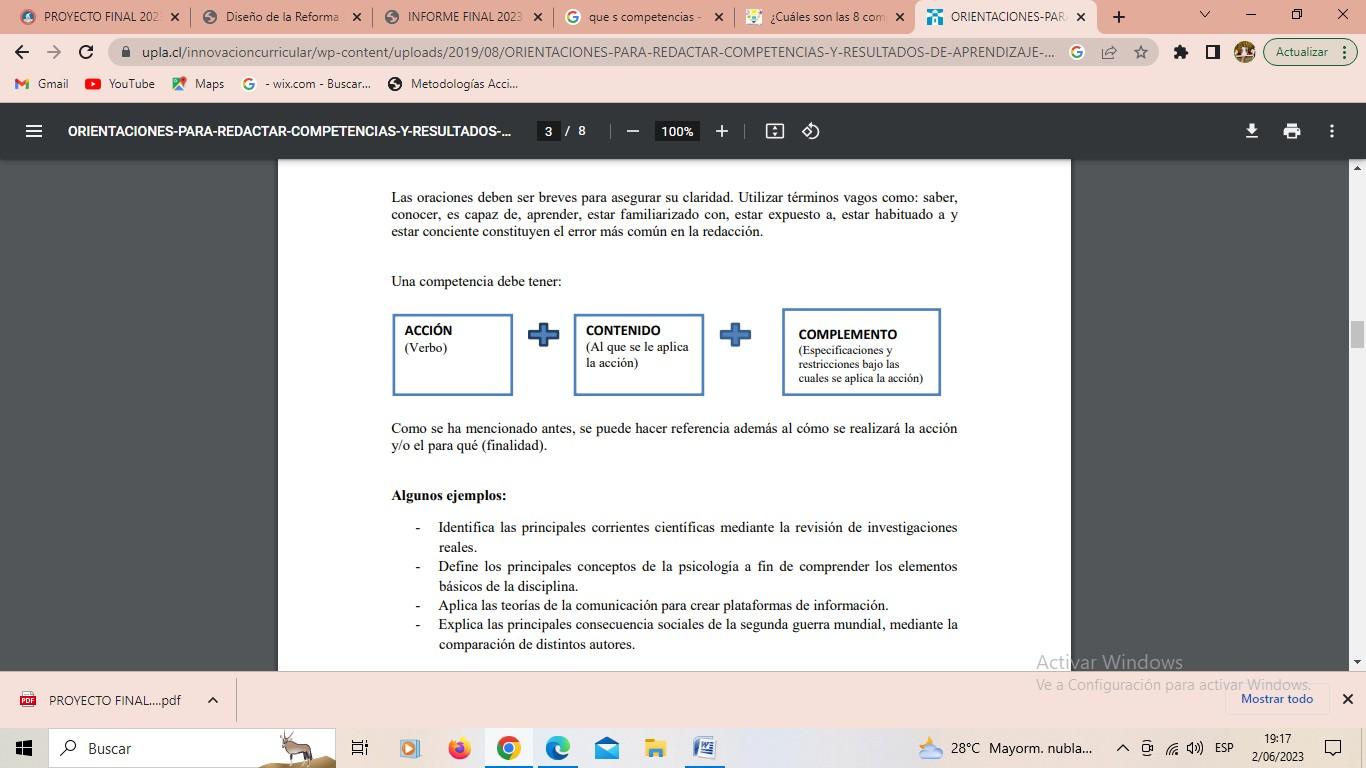Toggle the Chrome side panel
This screenshot has height=768, width=1366.
(x=1213, y=52)
